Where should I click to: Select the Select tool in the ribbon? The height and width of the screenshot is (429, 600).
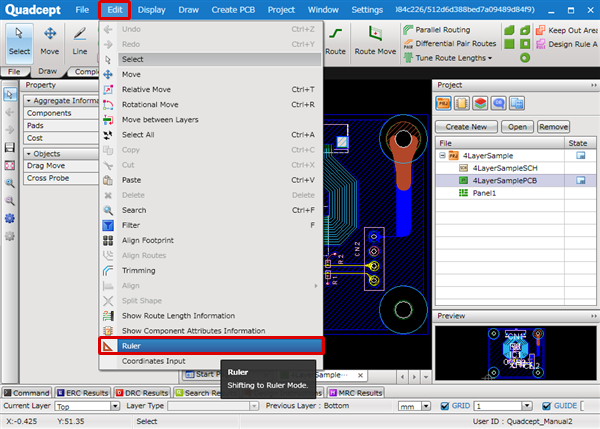pyautogui.click(x=19, y=43)
